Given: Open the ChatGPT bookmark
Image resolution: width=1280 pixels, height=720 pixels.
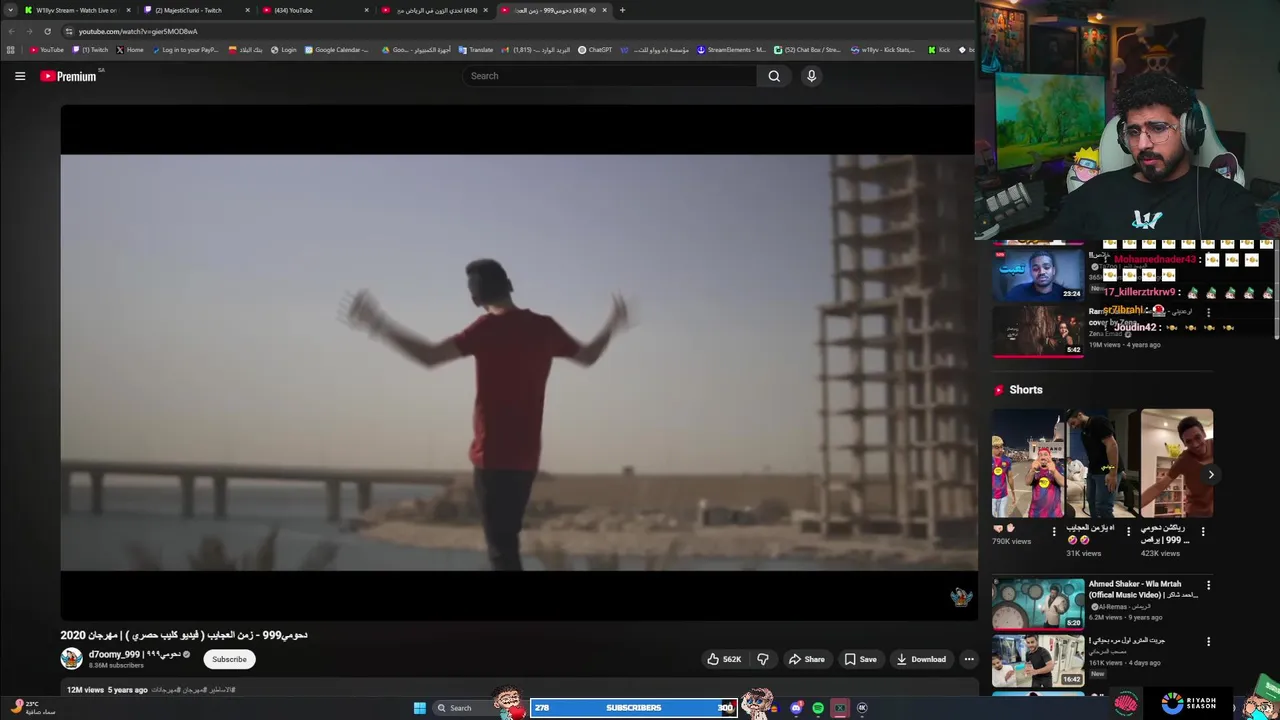Looking at the screenshot, I should pos(595,50).
